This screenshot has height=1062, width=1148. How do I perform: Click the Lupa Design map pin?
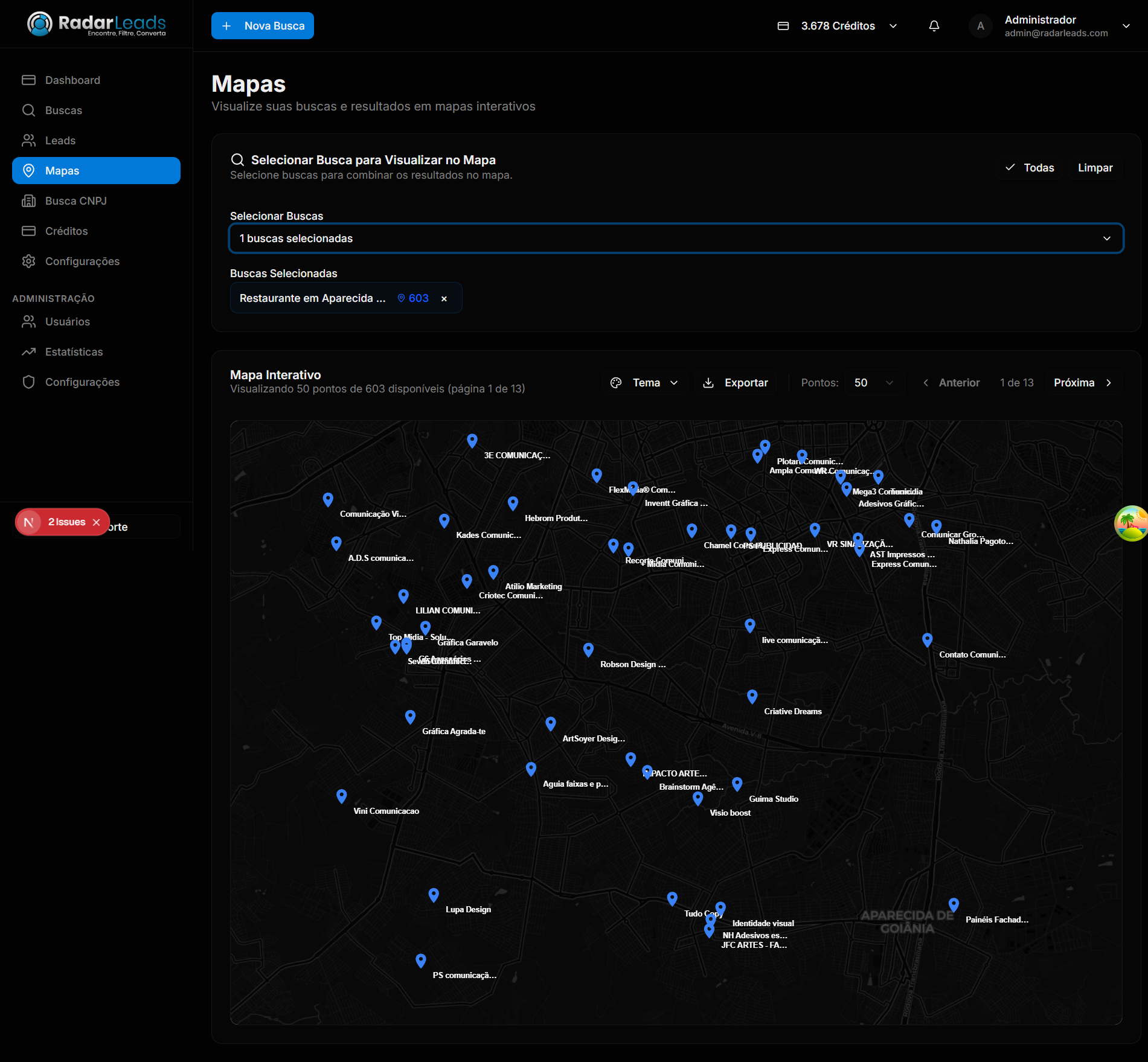click(434, 895)
